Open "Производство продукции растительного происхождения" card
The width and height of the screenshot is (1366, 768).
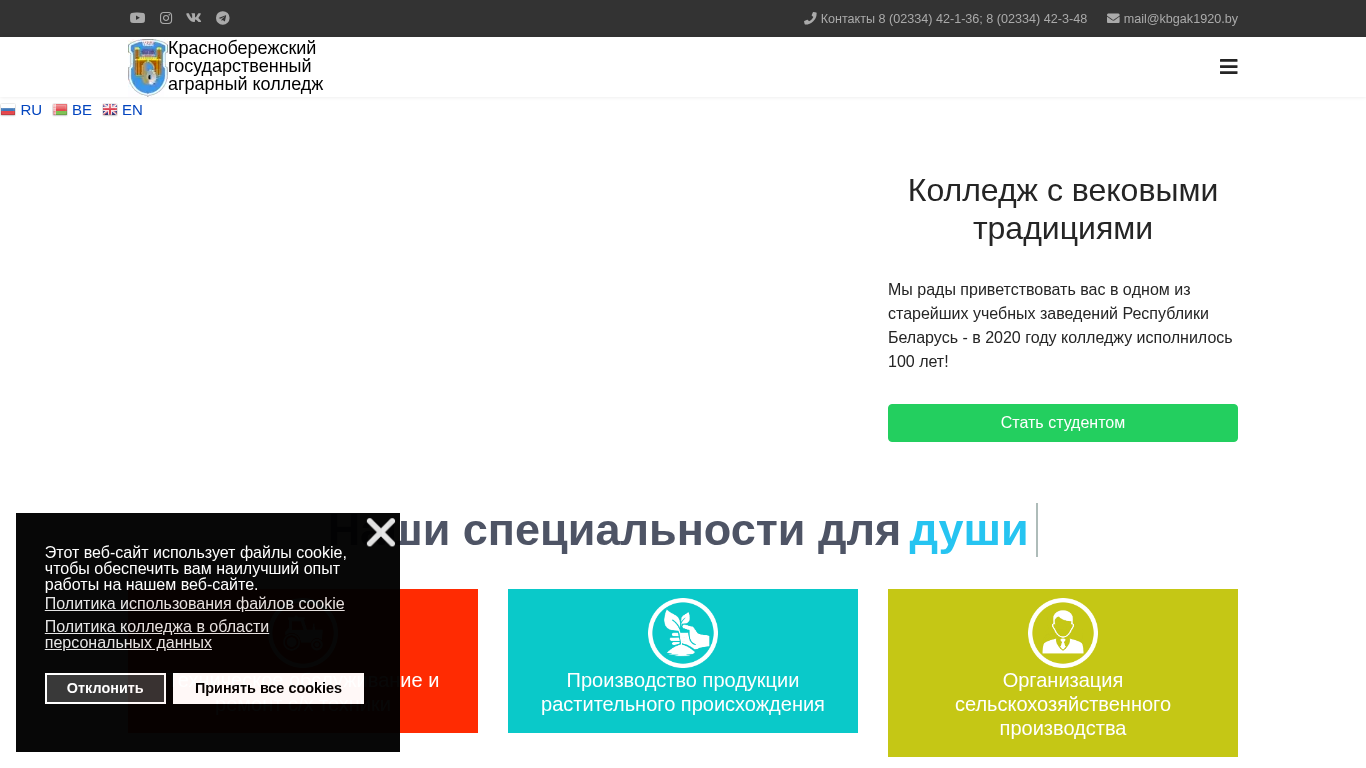click(x=683, y=661)
